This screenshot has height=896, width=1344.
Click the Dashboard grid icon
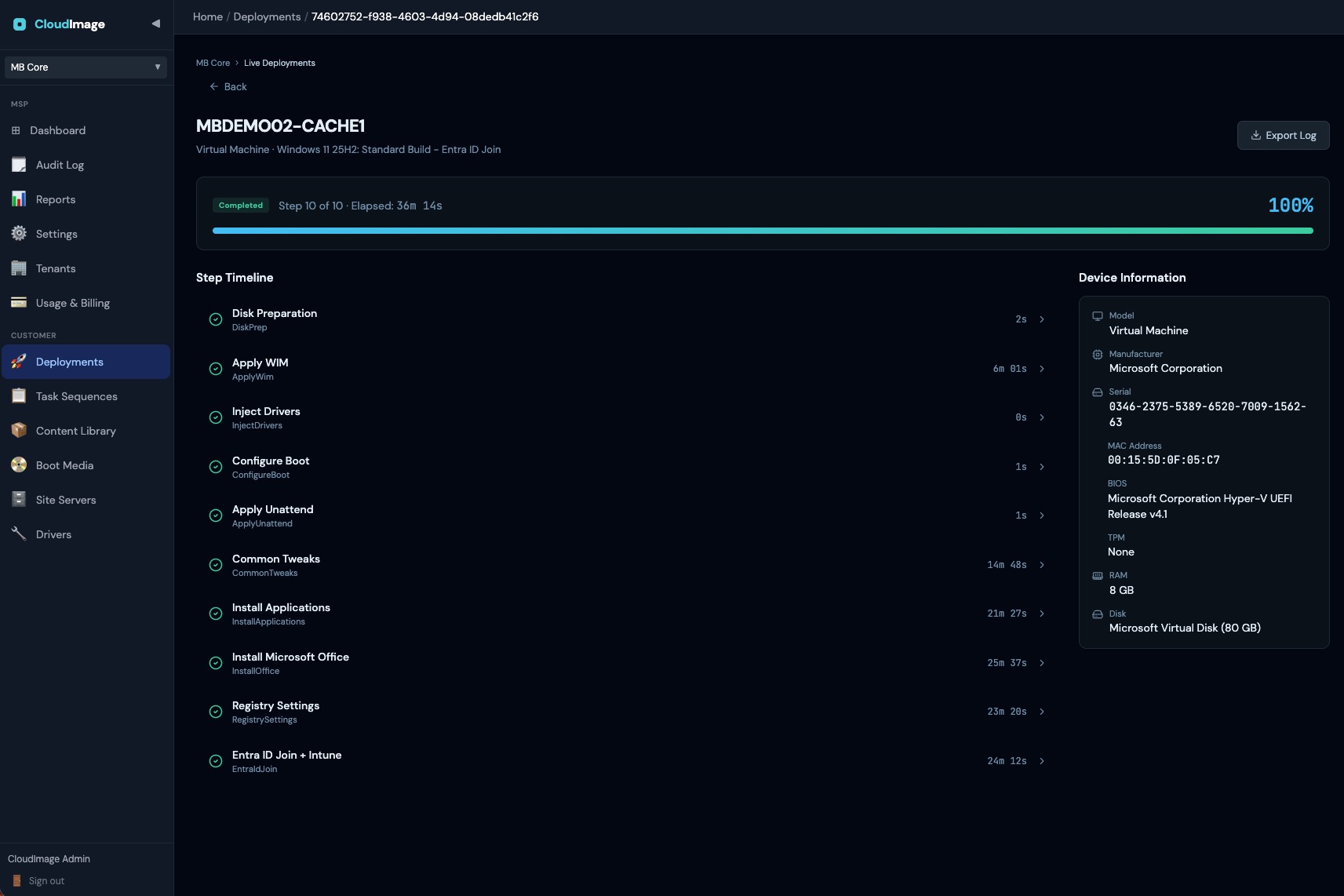[16, 130]
